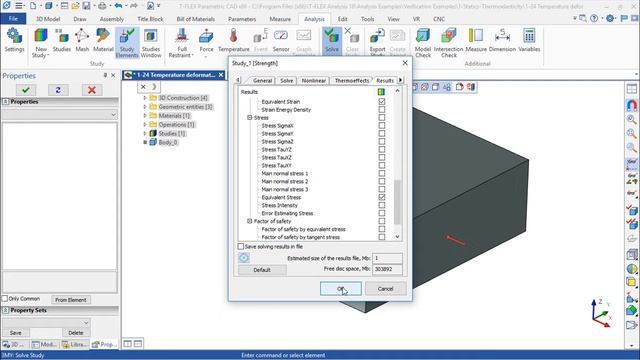Click scroll-down arrow of results list
This screenshot has height=360, width=640.
pyautogui.click(x=397, y=237)
